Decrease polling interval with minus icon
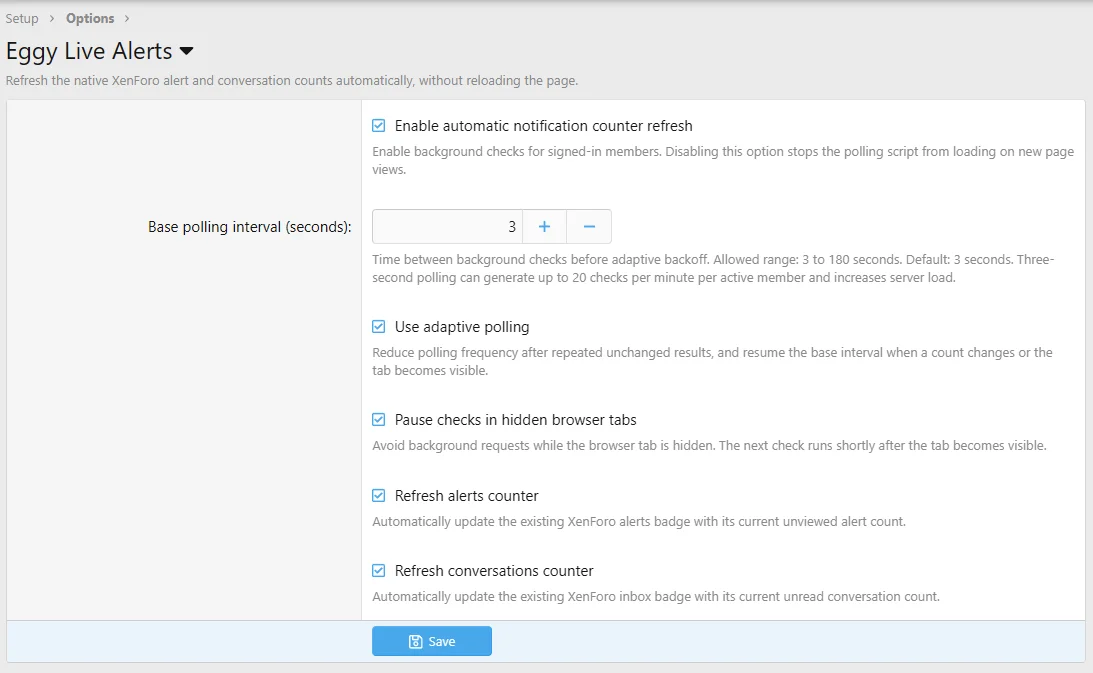The width and height of the screenshot is (1093, 673). coord(589,227)
